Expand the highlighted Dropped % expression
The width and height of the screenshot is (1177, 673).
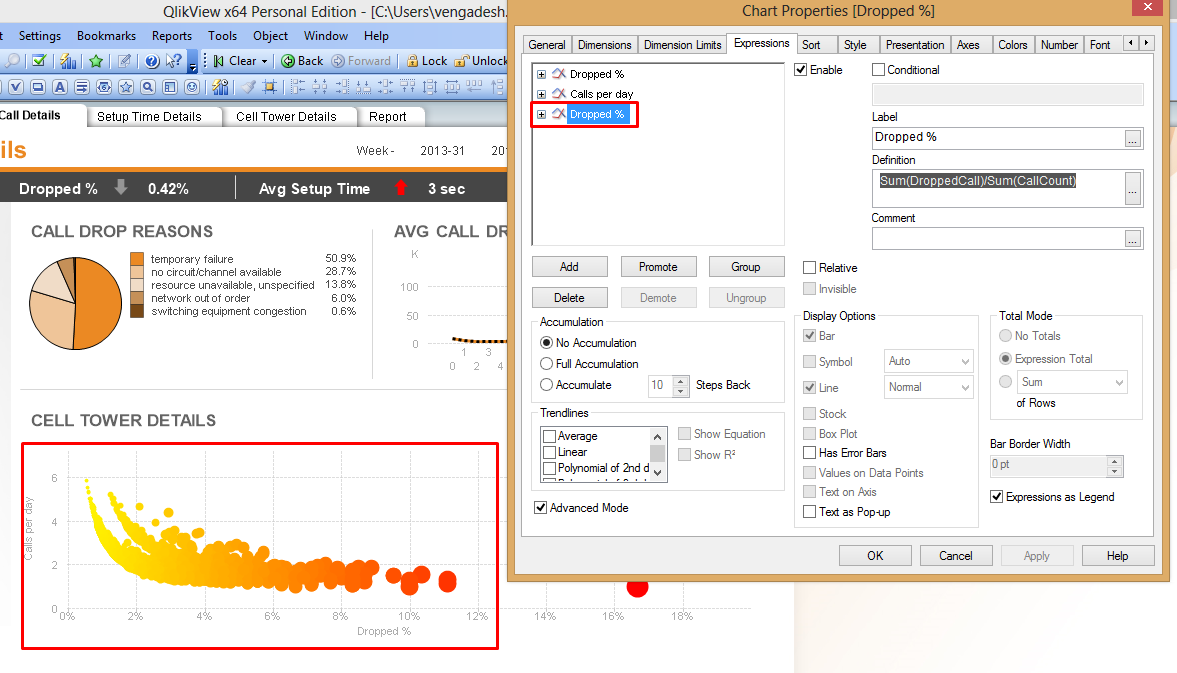(x=541, y=115)
